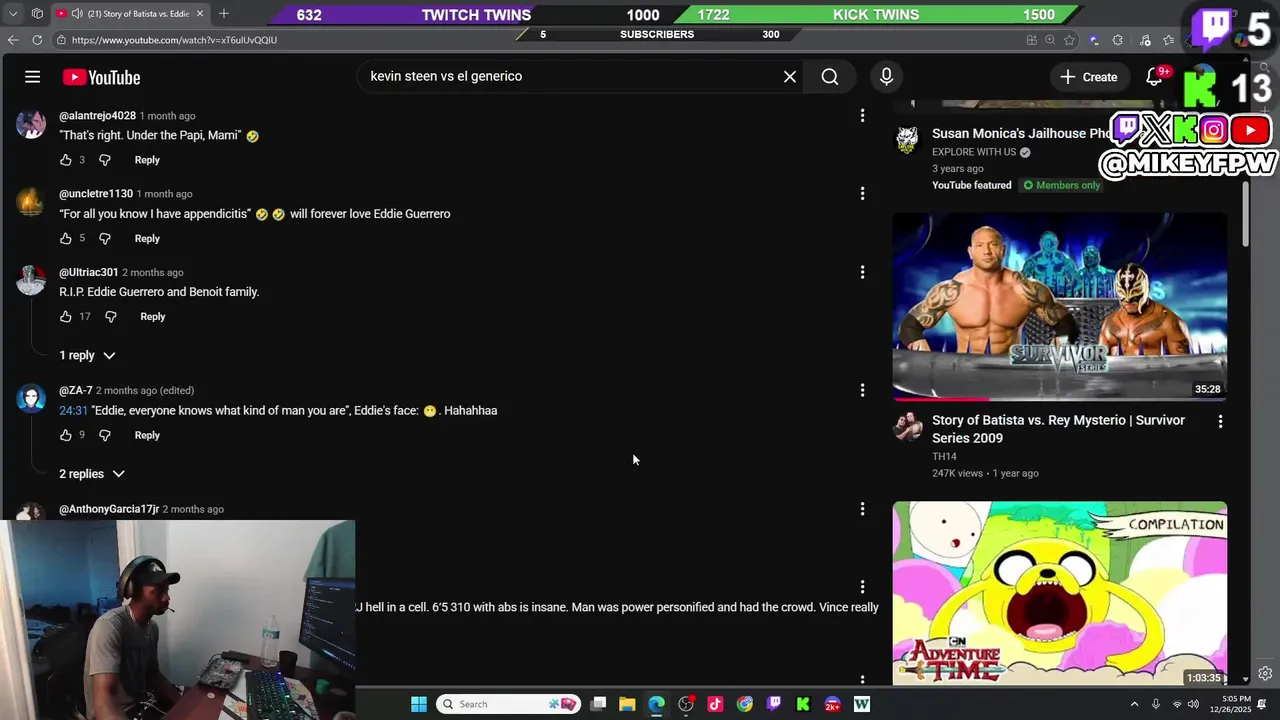Go back in the browser
Screen dimensions: 1280x720
coord(13,40)
